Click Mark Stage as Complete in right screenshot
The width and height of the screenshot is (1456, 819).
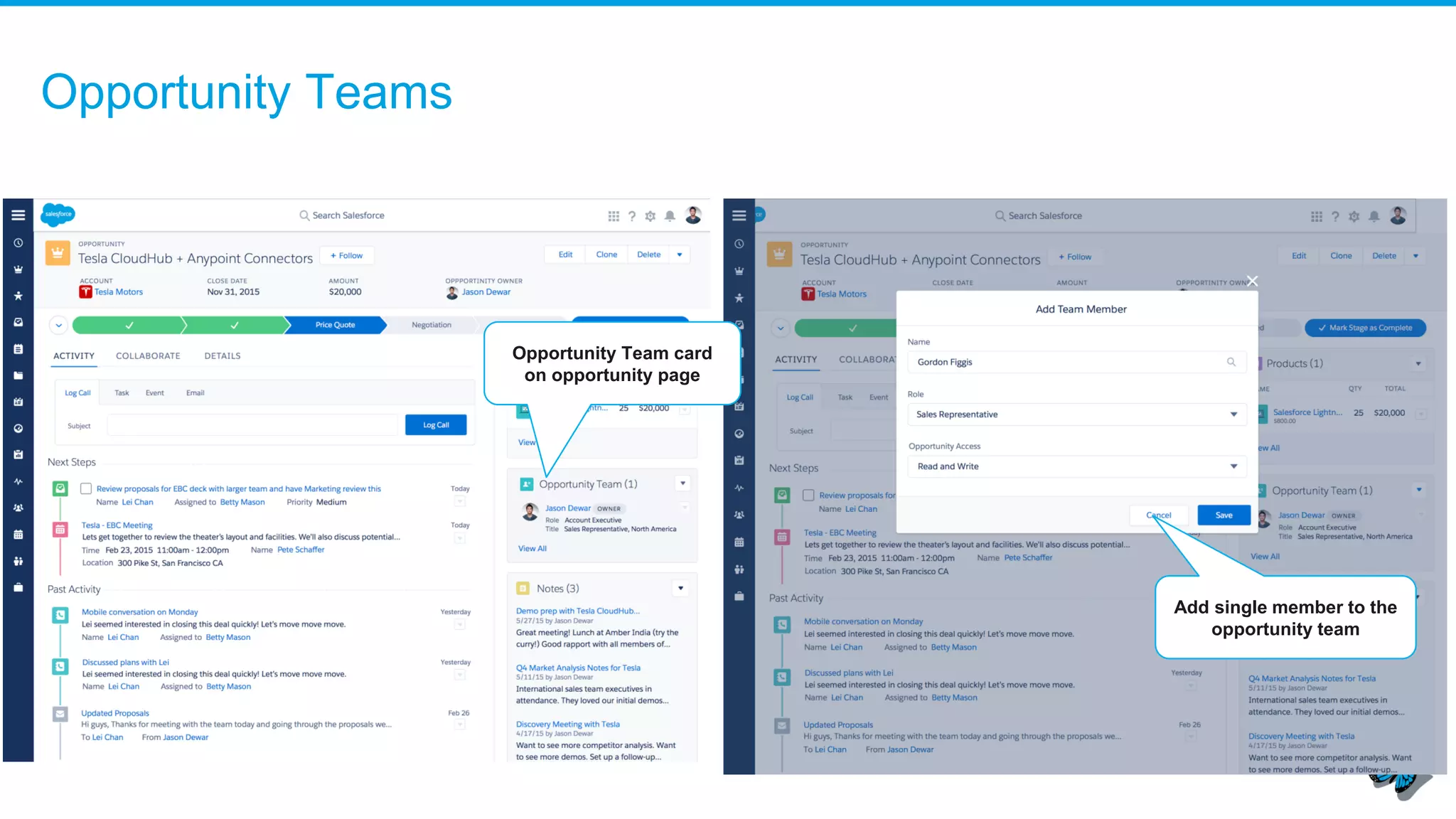coord(1365,328)
